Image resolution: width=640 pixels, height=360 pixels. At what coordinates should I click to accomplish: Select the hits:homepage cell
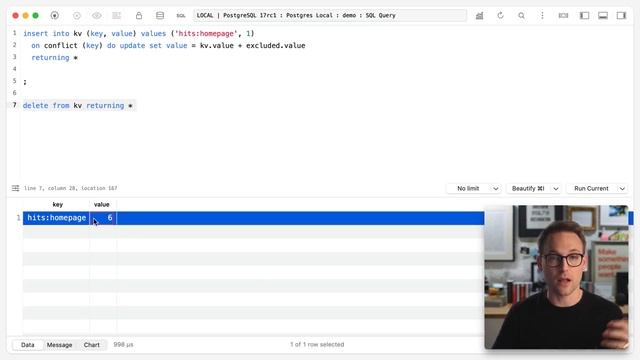point(57,218)
